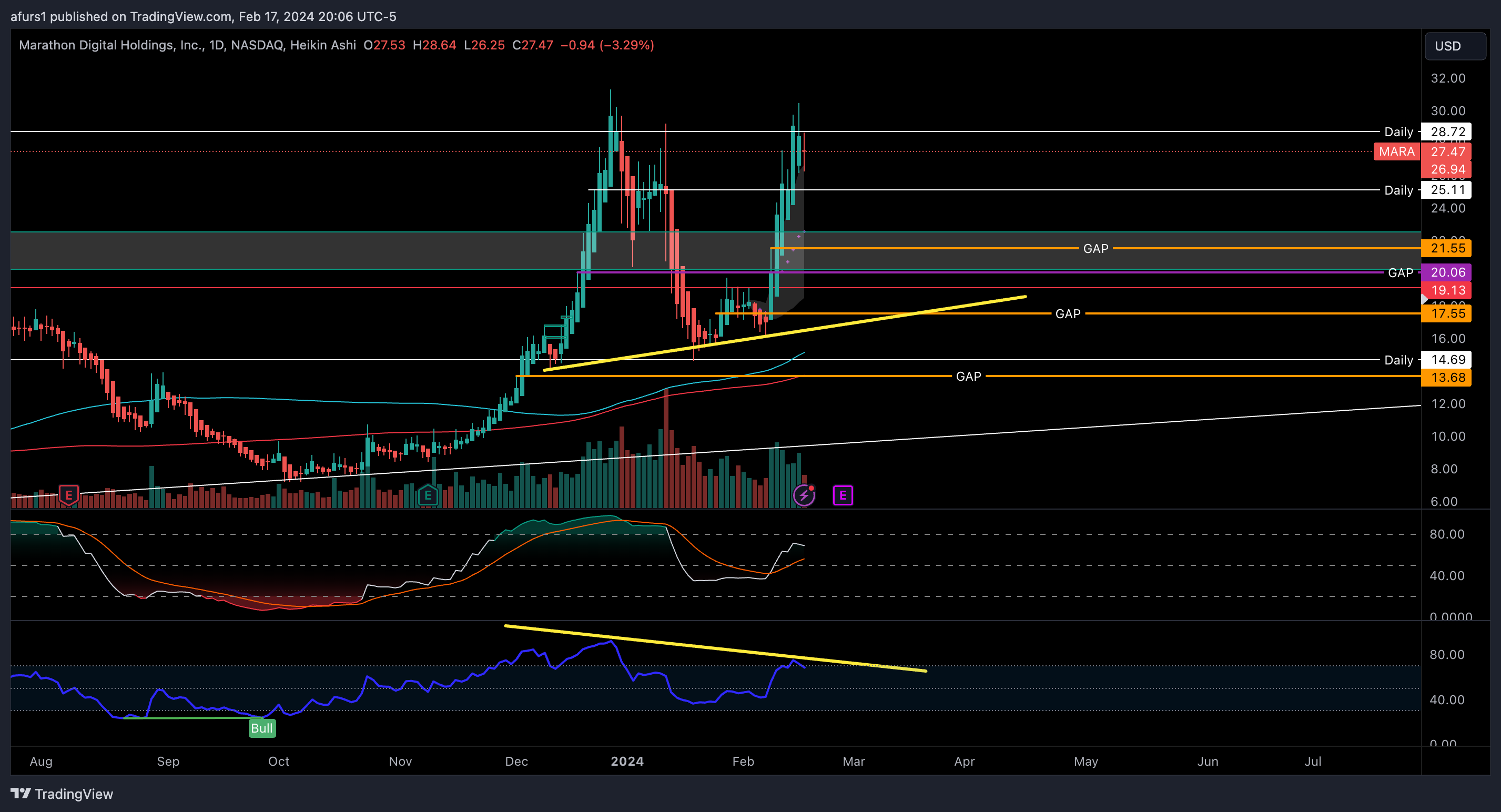
Task: Click the red 19.13 price tag
Action: coord(1447,290)
